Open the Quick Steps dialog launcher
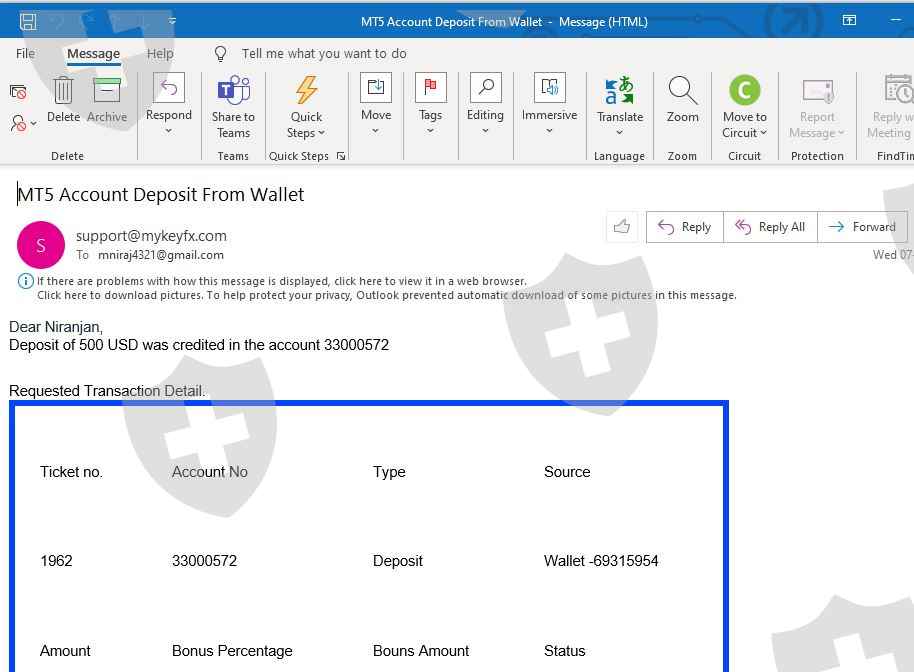914x672 pixels. click(x=341, y=156)
